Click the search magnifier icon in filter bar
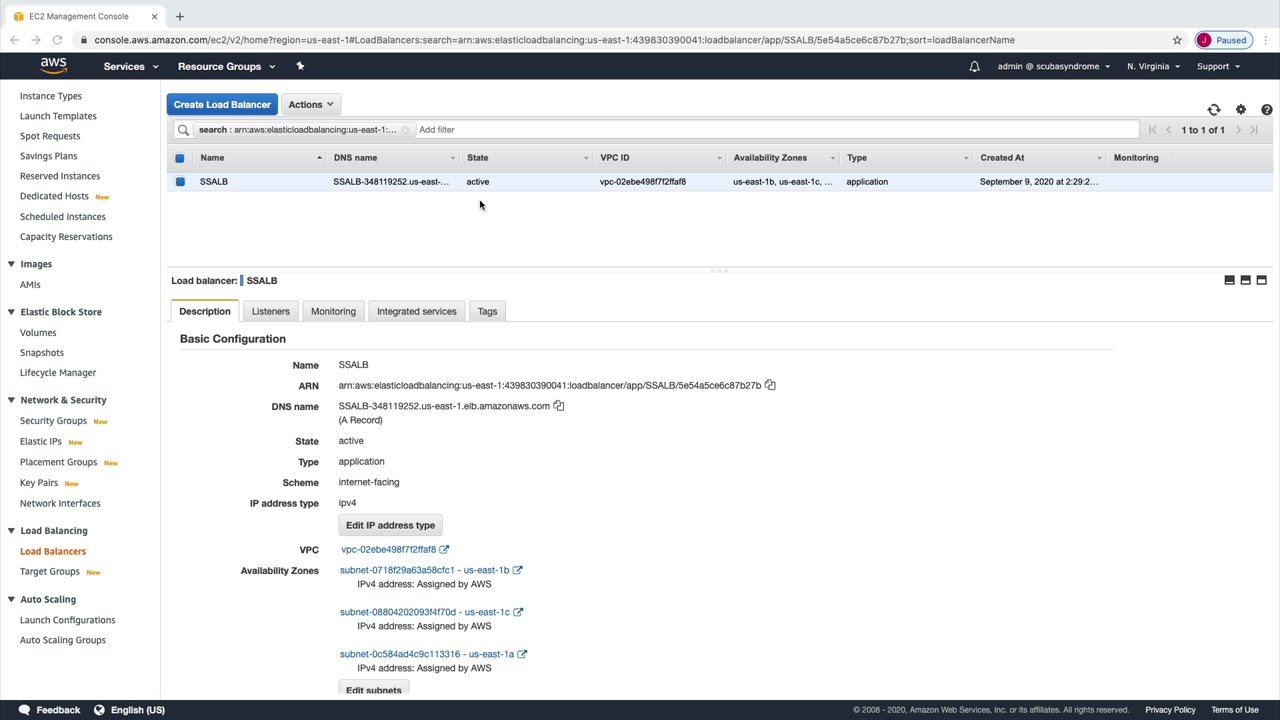 (x=183, y=130)
